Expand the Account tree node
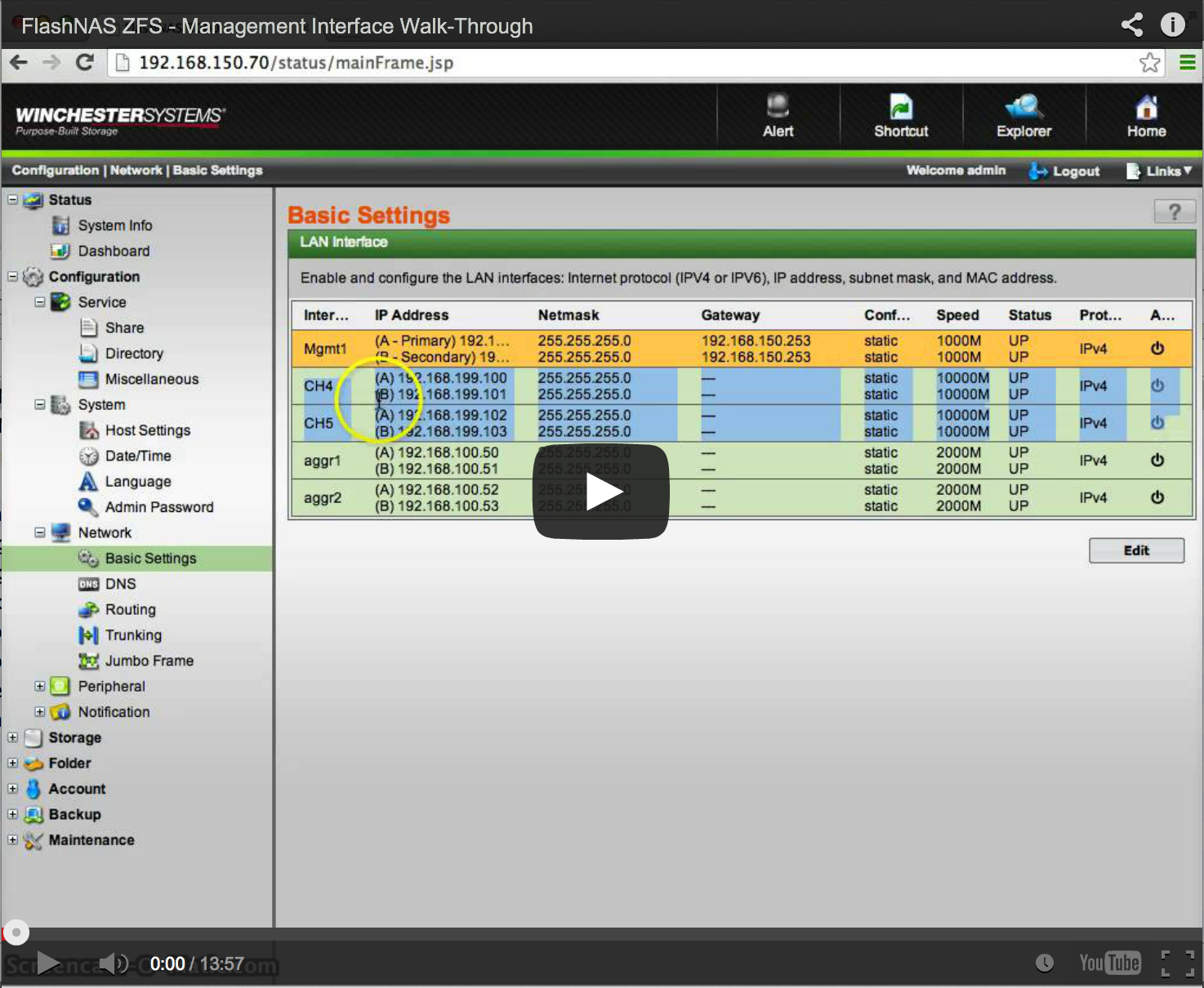The width and height of the screenshot is (1204, 988). point(12,789)
